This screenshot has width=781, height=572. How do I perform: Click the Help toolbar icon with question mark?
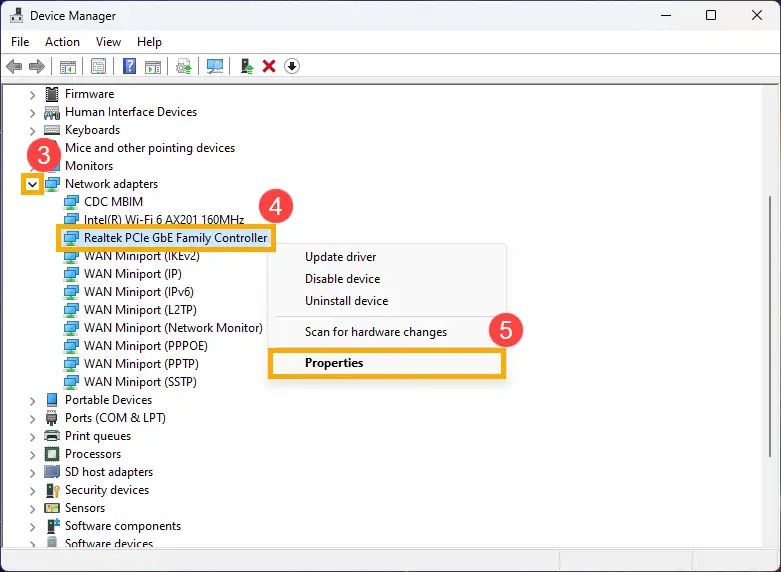[129, 67]
